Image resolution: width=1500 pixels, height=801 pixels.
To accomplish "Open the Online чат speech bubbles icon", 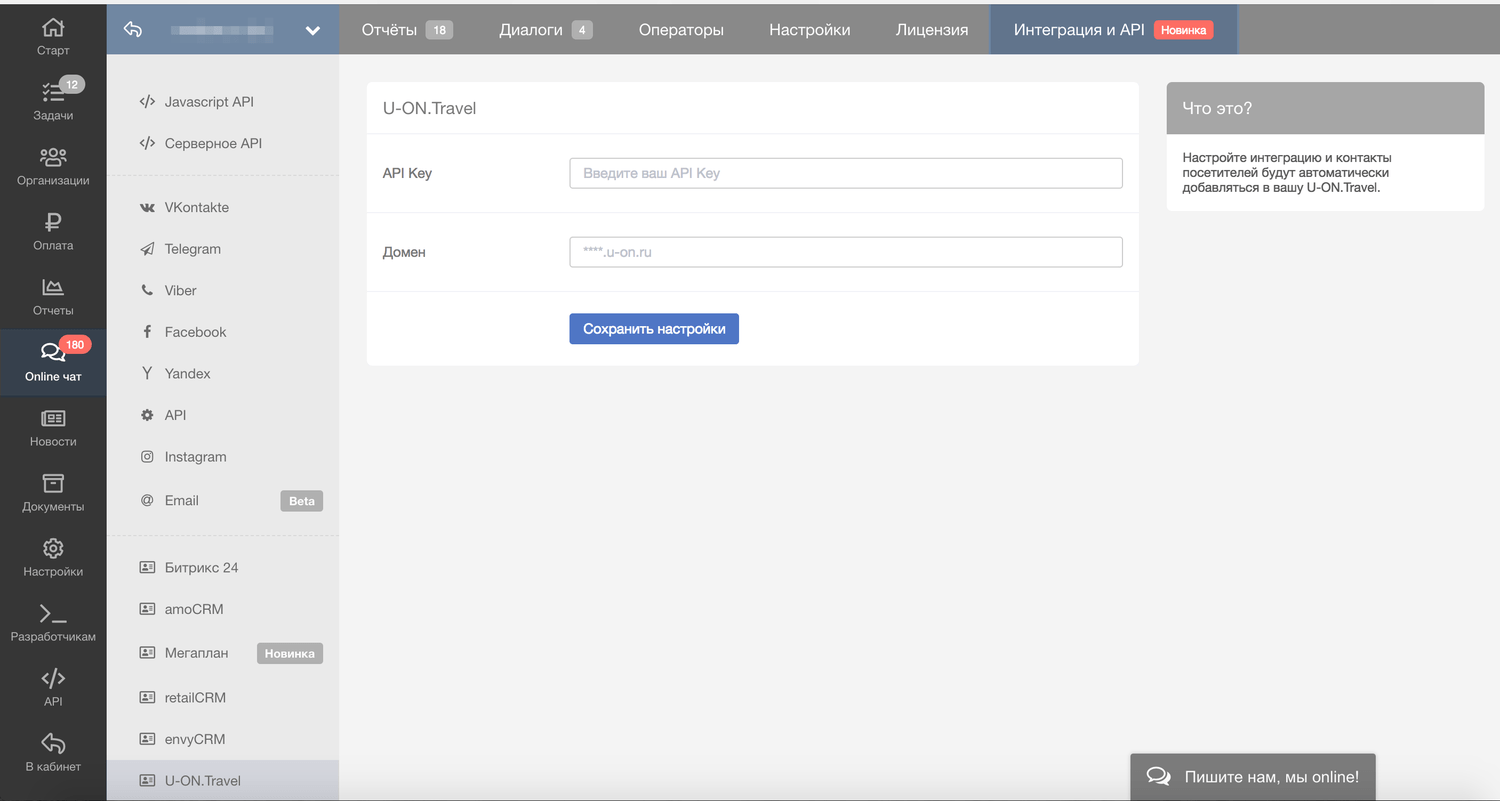I will (x=53, y=352).
